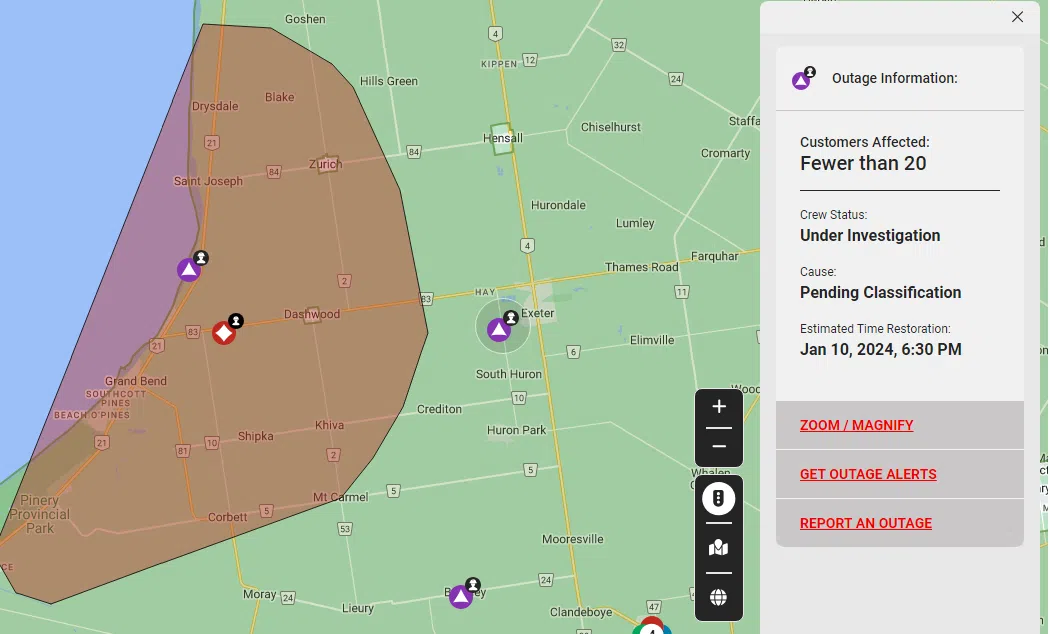The width and height of the screenshot is (1050, 634).
Task: Open the purple outage marker near Moray
Action: [461, 597]
